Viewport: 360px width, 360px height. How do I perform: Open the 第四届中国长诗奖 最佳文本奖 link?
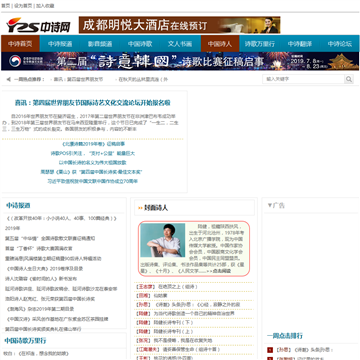click(x=91, y=172)
